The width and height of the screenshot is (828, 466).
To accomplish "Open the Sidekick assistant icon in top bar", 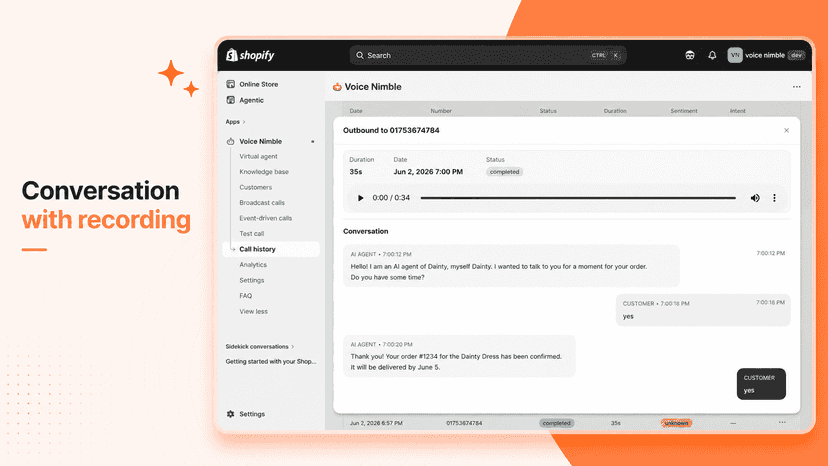I will [690, 55].
